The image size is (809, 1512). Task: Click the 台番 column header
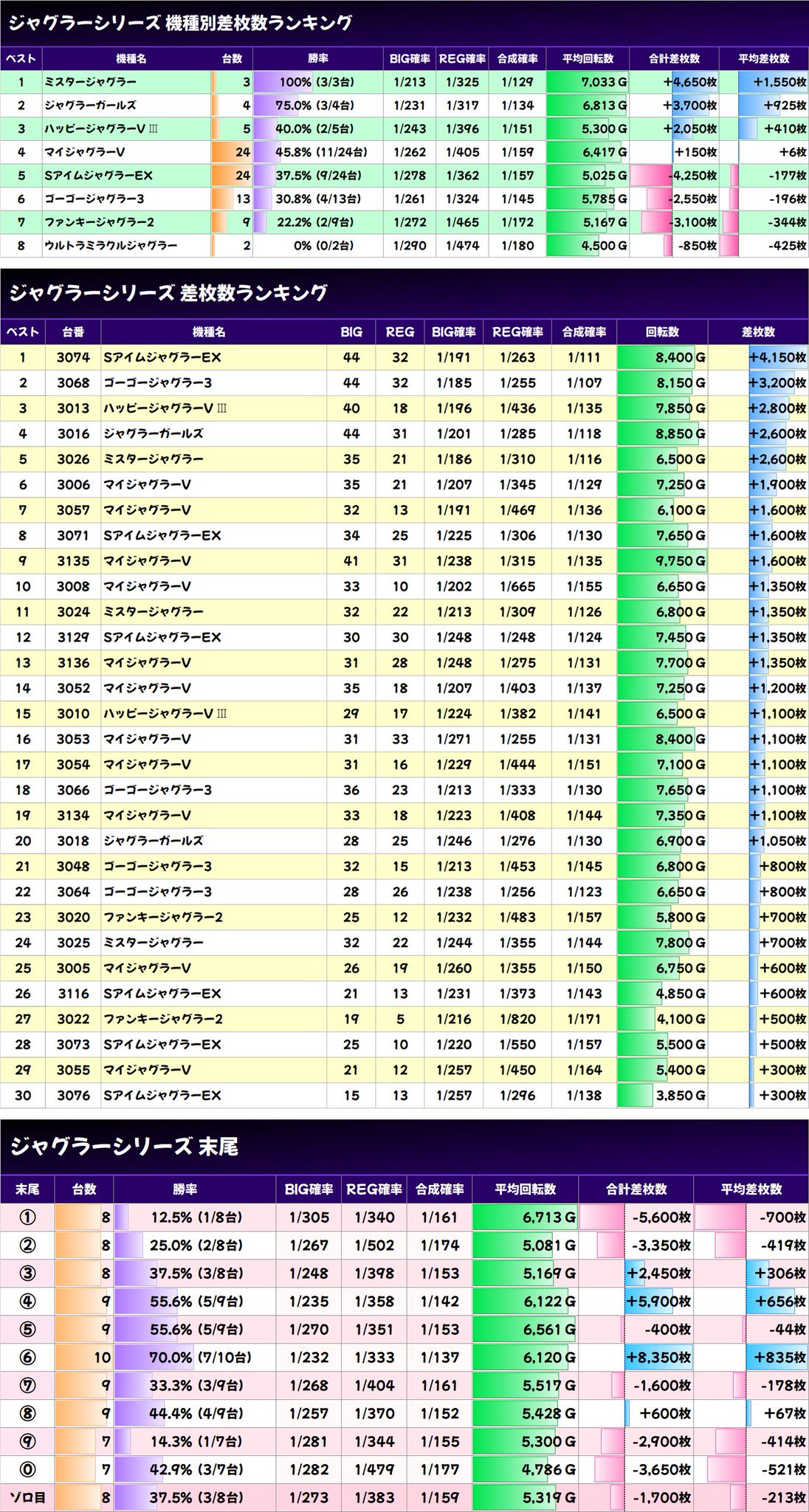click(73, 331)
